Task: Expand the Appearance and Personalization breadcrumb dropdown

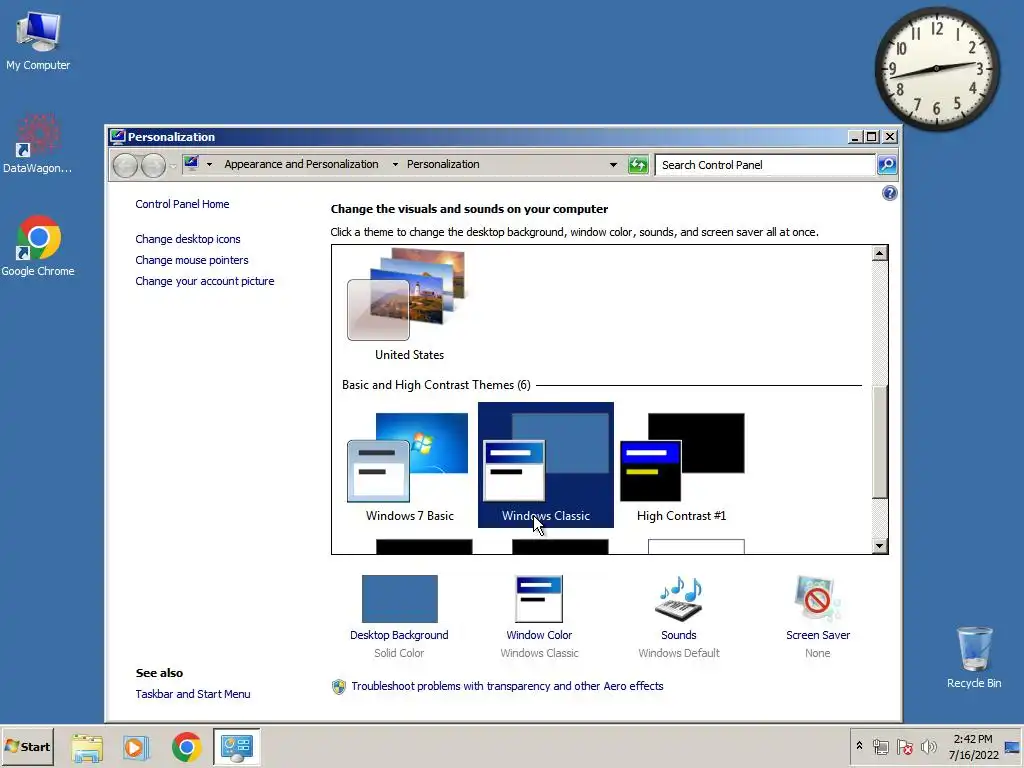Action: coord(395,165)
